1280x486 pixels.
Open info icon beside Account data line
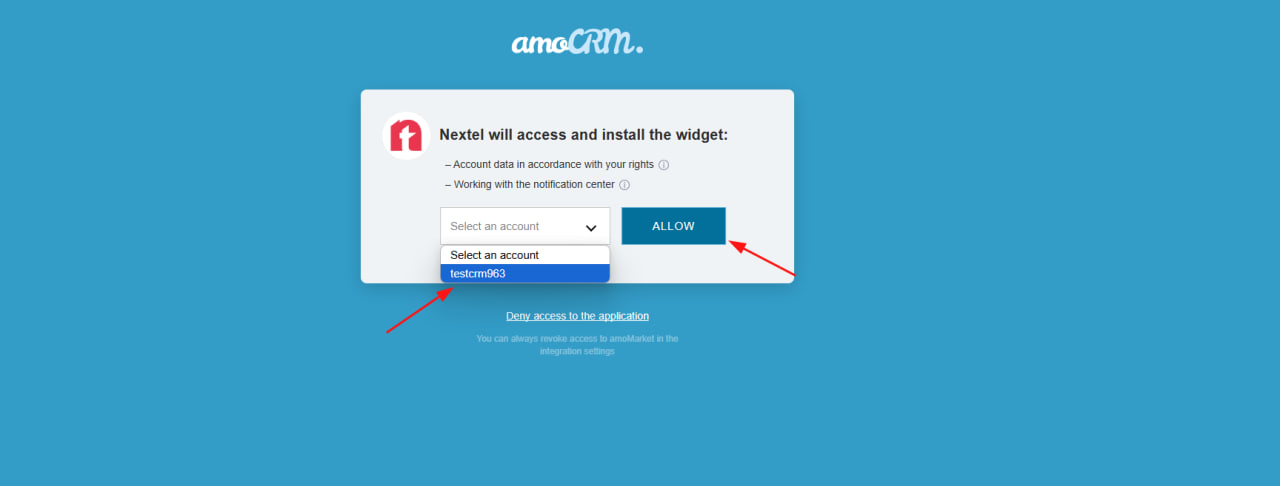(x=663, y=165)
